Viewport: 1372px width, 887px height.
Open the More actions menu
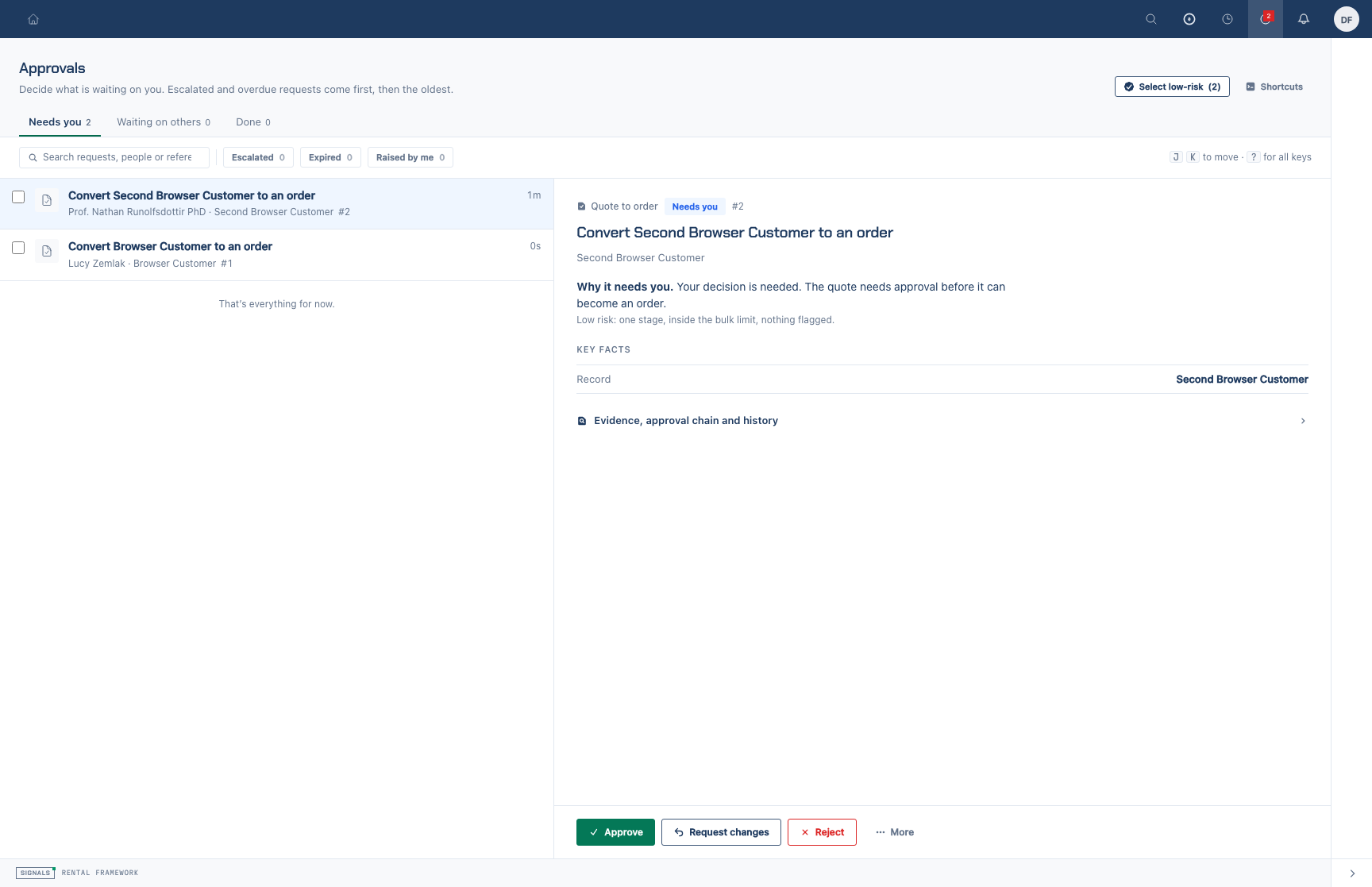point(895,832)
